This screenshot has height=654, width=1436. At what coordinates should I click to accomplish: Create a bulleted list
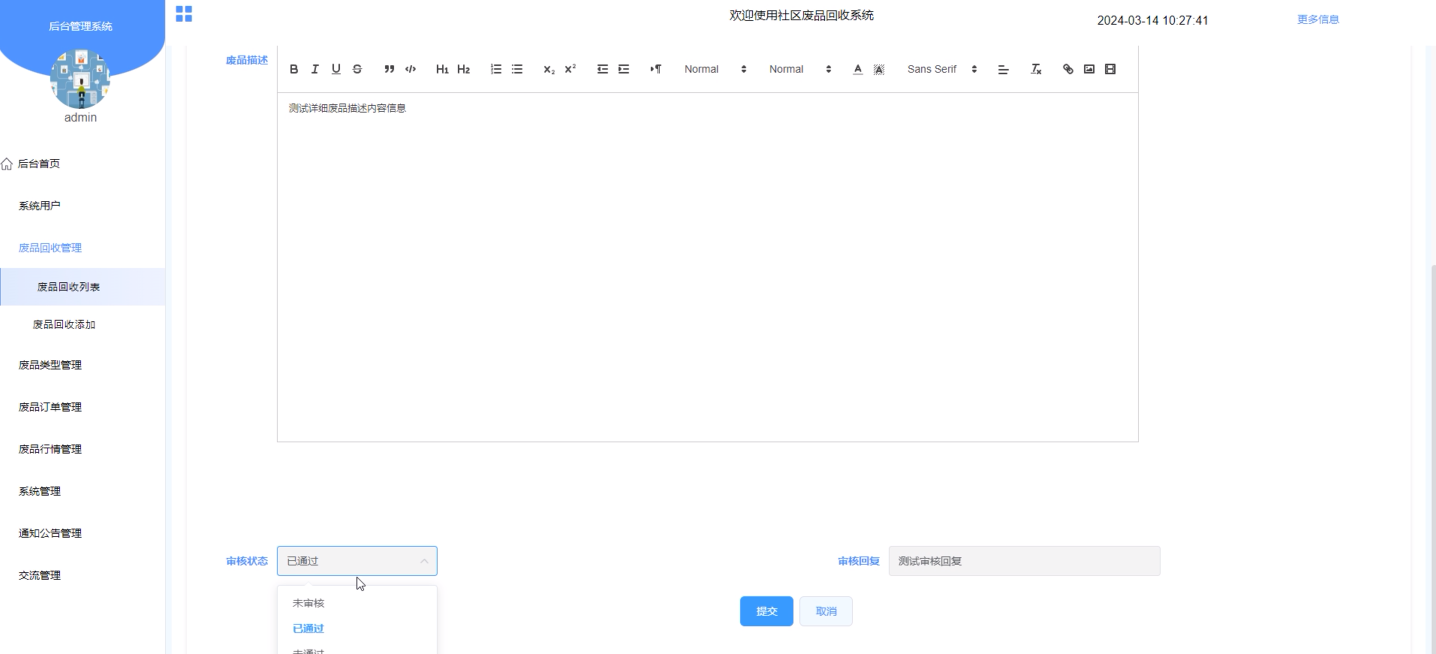517,69
